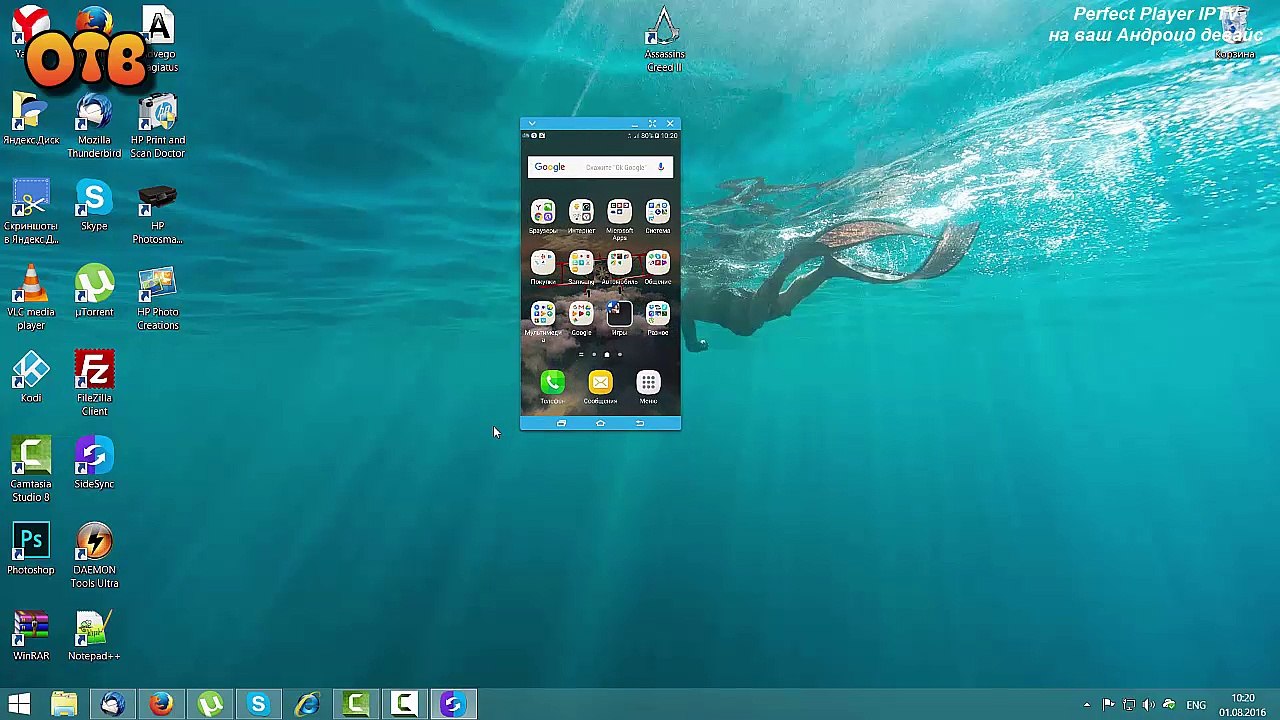Maximize the SideSync phone screen window

point(652,124)
